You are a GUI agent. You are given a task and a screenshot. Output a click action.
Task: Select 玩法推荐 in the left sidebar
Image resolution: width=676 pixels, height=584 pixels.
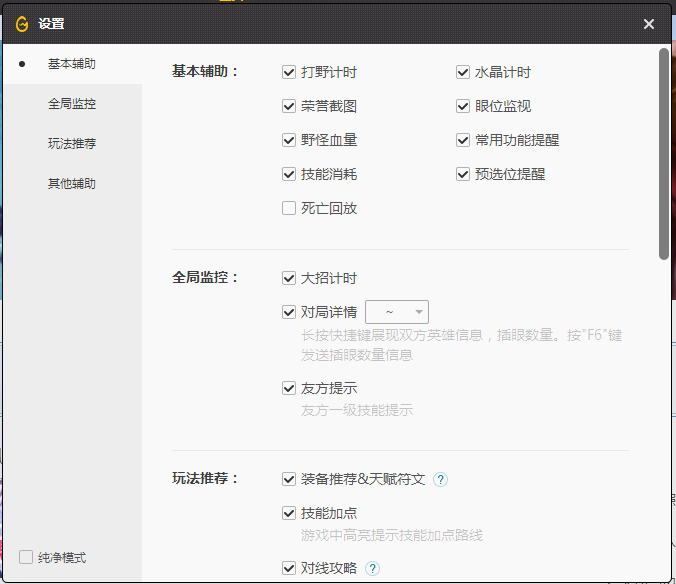pos(72,144)
